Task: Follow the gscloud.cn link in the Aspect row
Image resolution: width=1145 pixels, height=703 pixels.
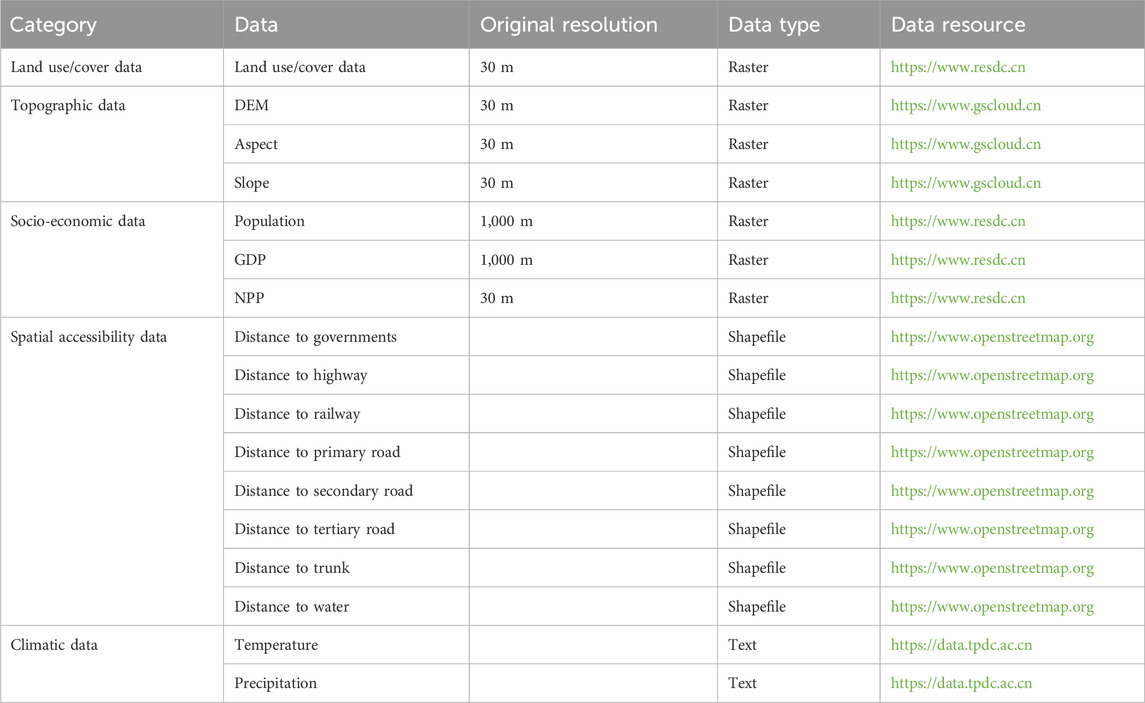Action: [x=965, y=145]
